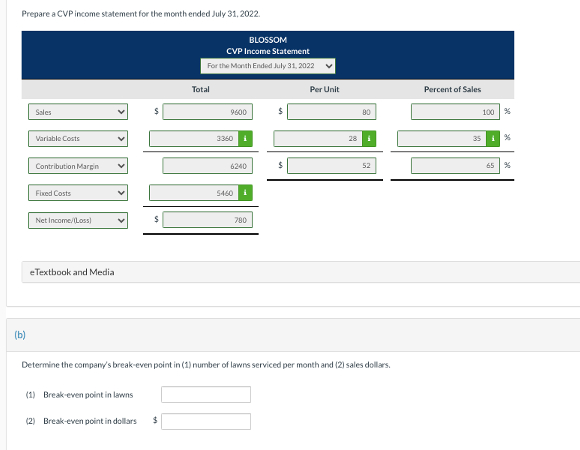Viewport: 580px width, 450px height.
Task: Click the Contribution Margin total field 6240
Action: tap(208, 166)
